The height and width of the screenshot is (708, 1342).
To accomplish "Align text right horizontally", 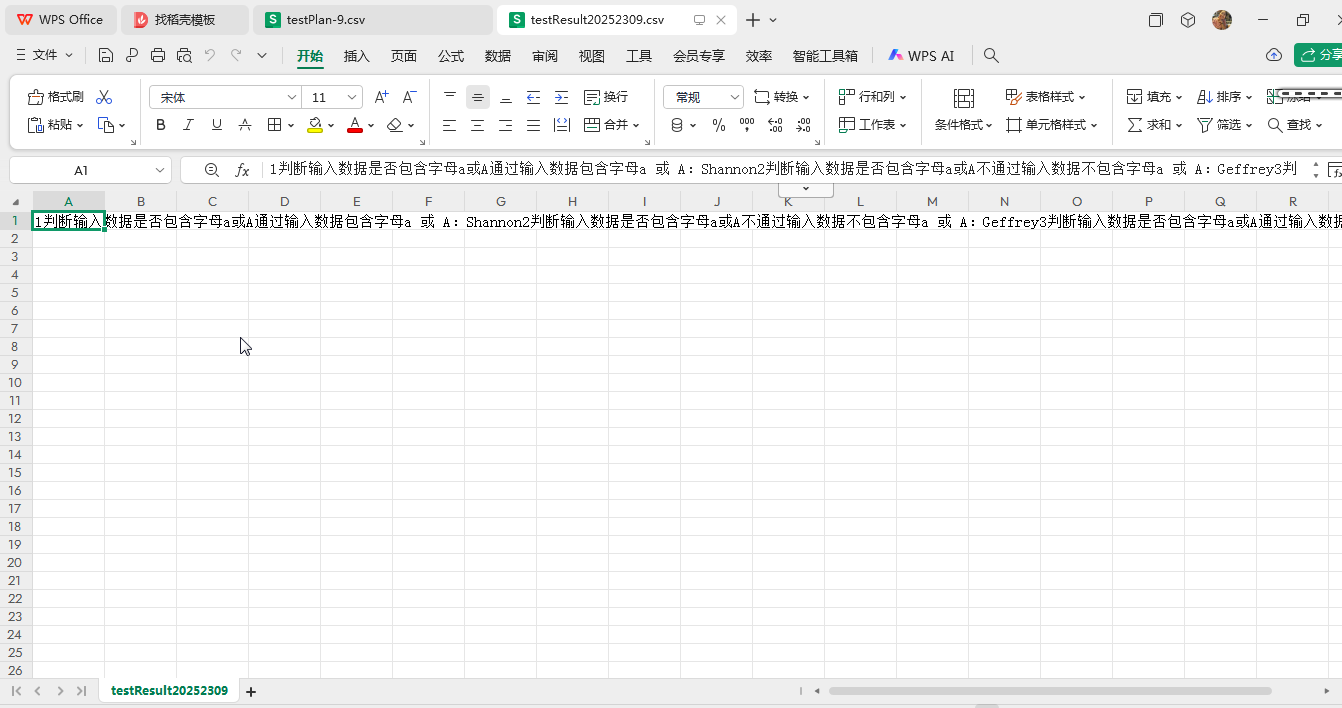I will pos(506,125).
